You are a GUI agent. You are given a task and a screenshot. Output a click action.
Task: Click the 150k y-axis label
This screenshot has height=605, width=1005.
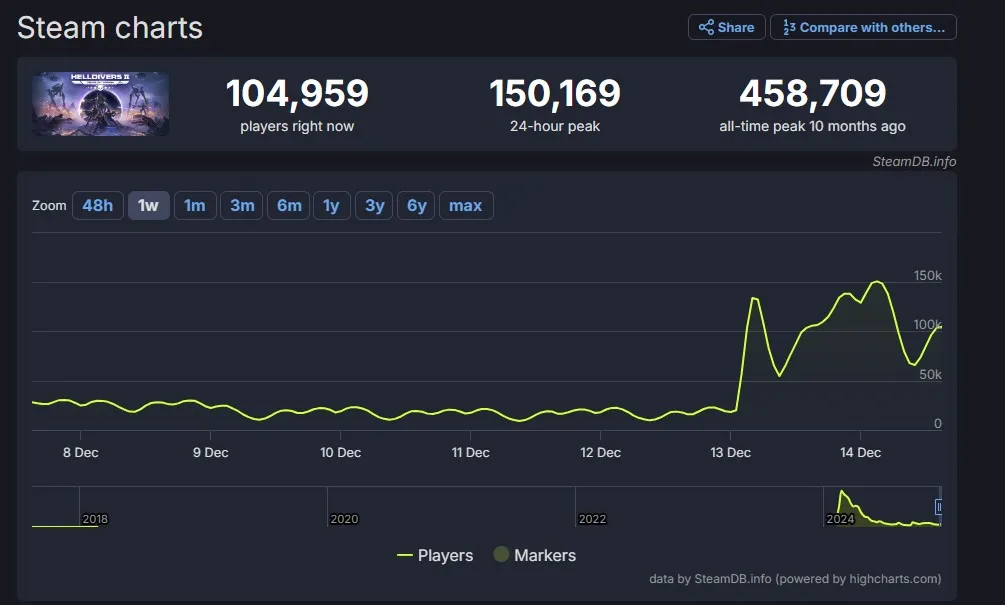pyautogui.click(x=927, y=276)
